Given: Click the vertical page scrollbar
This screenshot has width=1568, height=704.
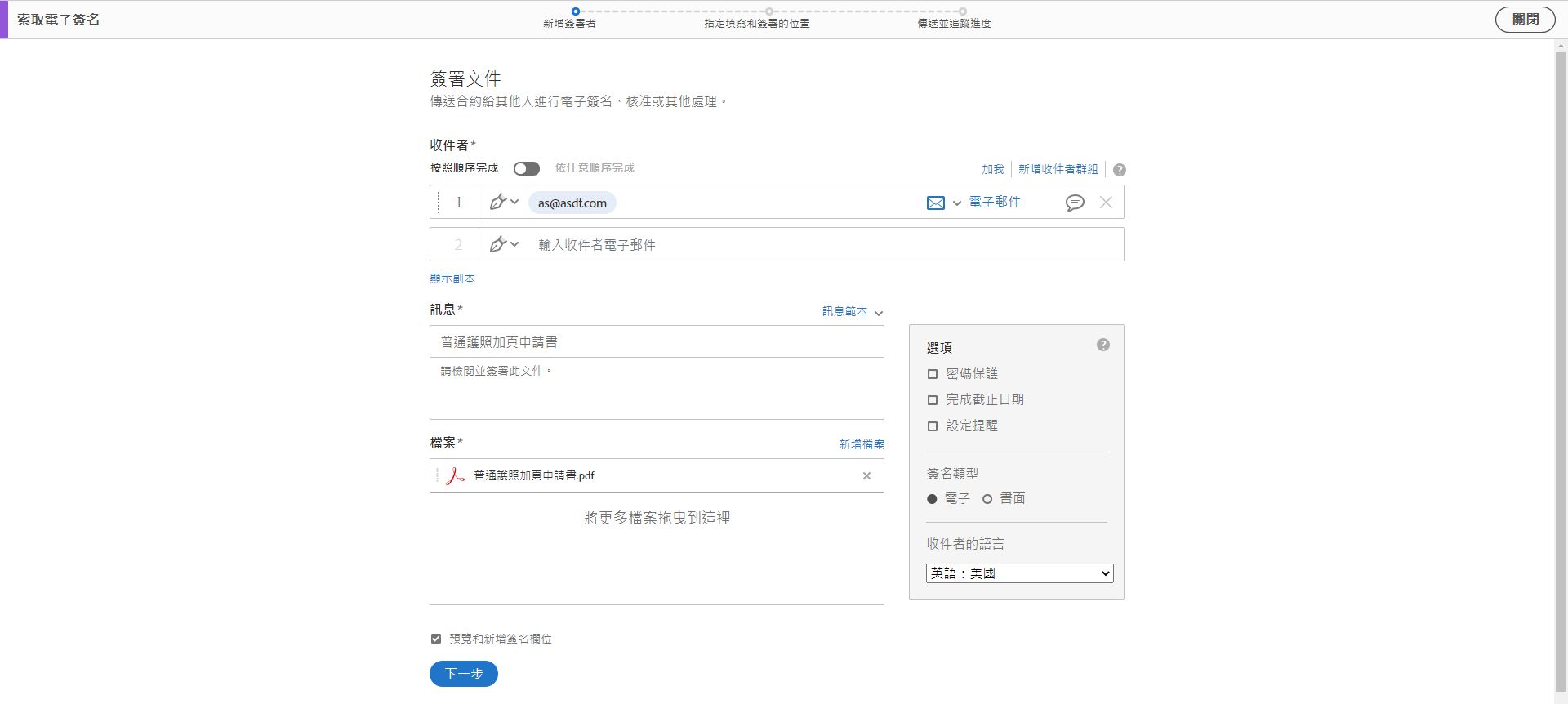Looking at the screenshot, I should [1561, 372].
